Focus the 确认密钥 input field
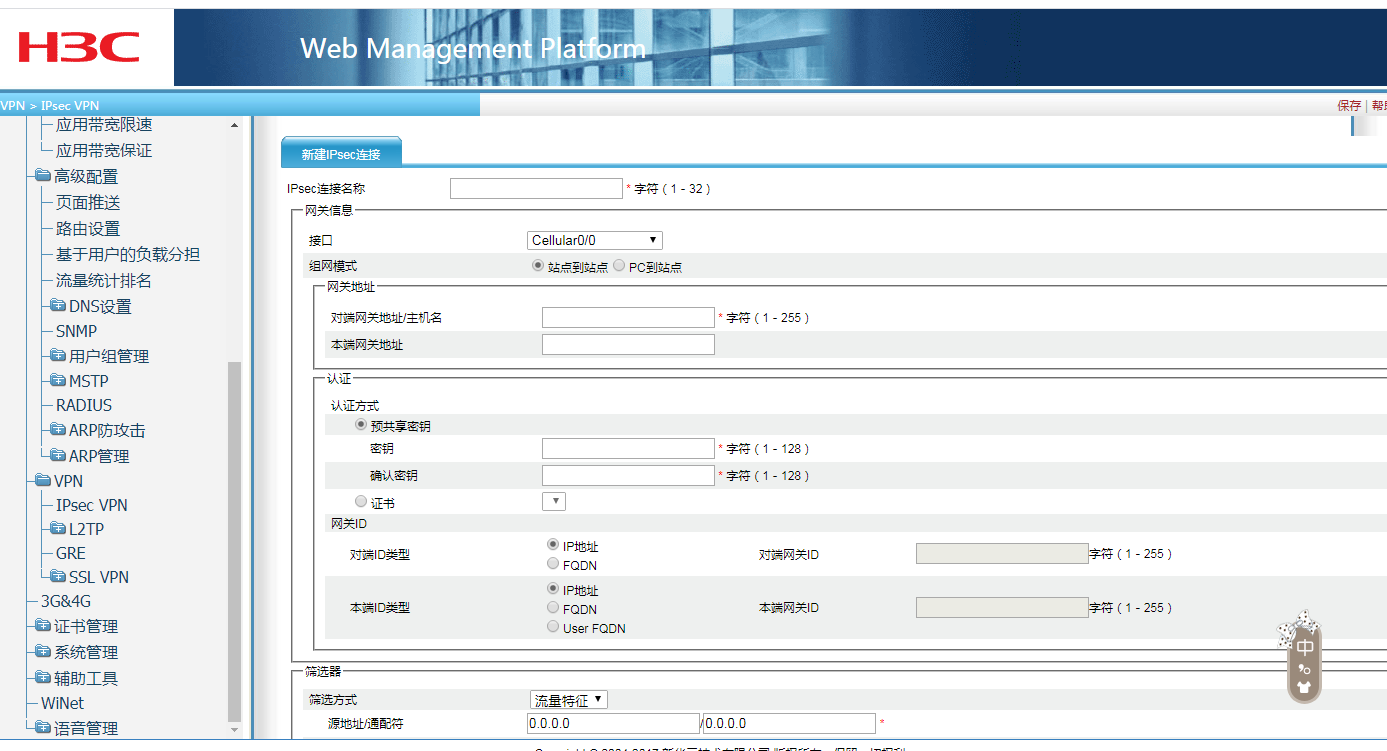Viewport: 1387px width, 751px height. pos(628,475)
